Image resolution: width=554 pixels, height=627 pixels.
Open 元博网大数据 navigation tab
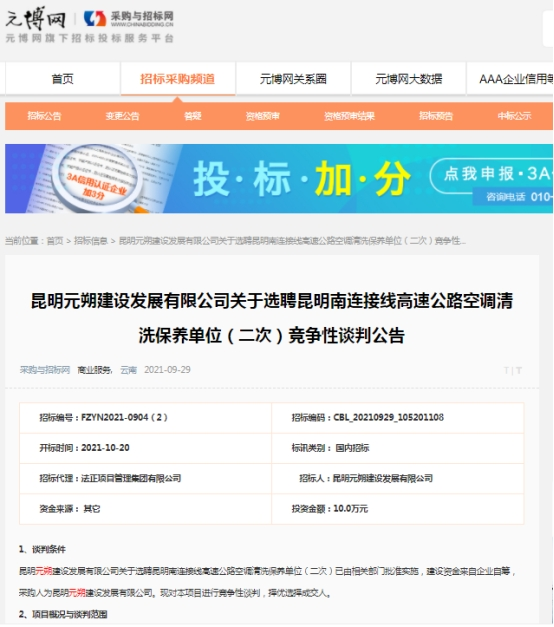408,79
